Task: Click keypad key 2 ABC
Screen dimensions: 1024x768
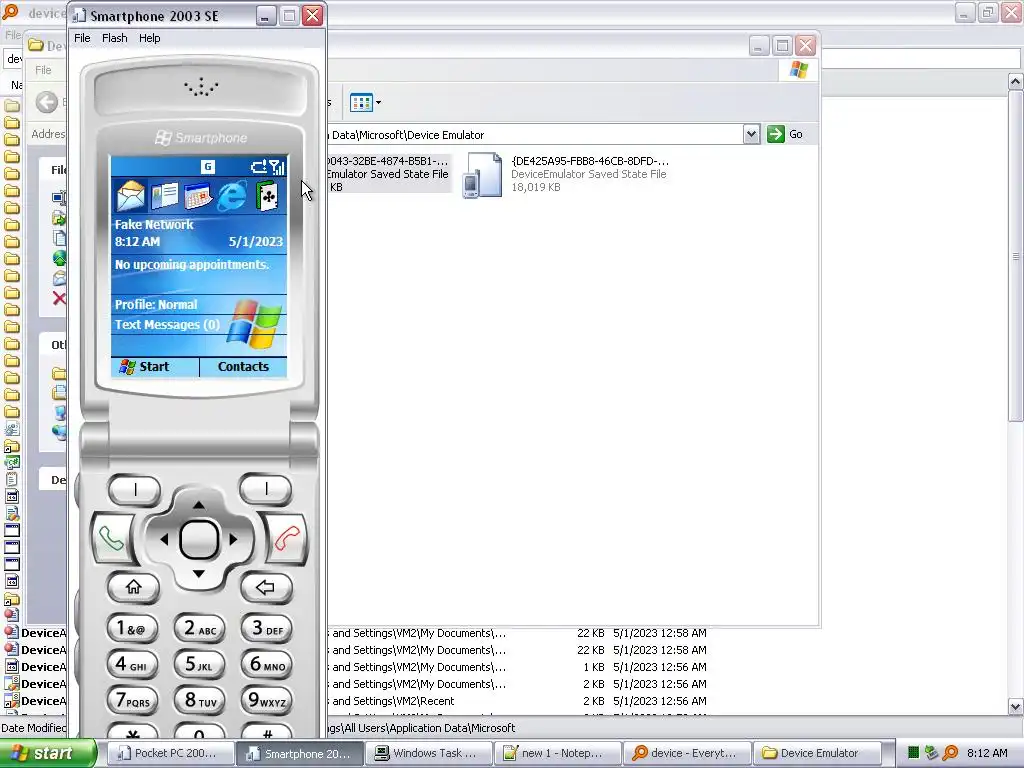Action: tap(199, 628)
